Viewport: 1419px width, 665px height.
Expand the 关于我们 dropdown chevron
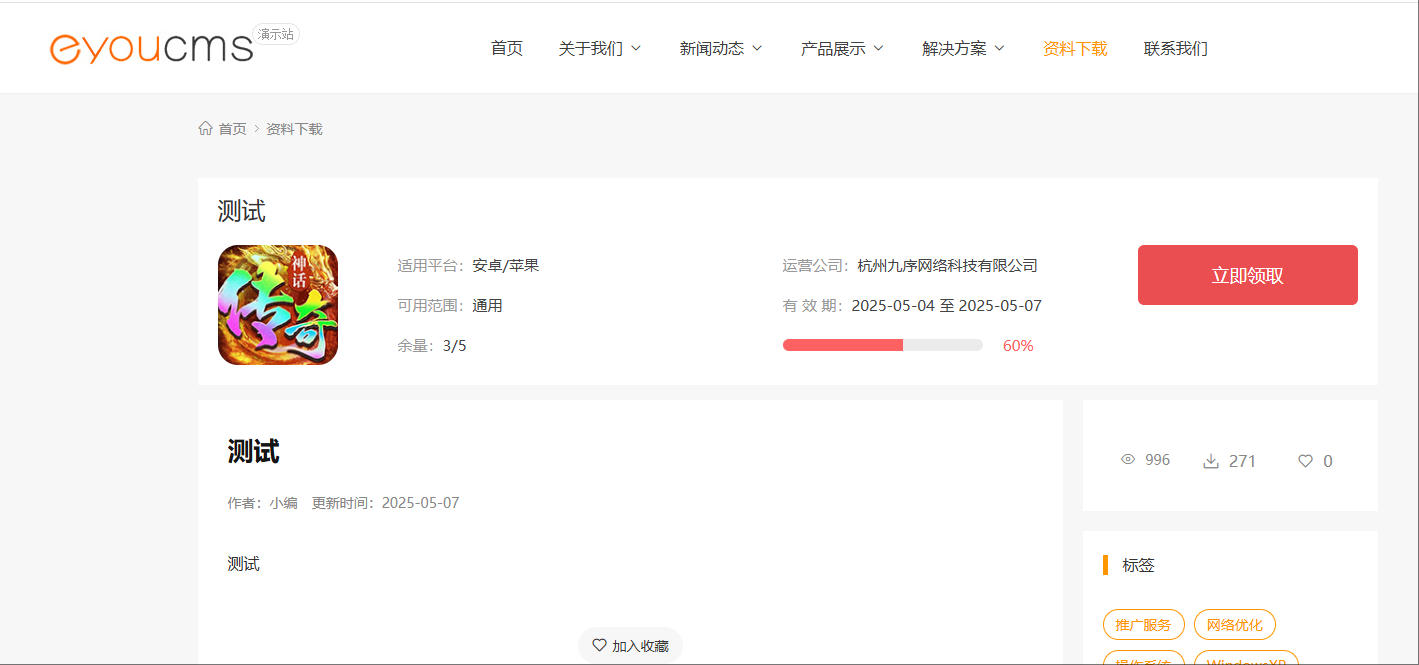point(636,48)
